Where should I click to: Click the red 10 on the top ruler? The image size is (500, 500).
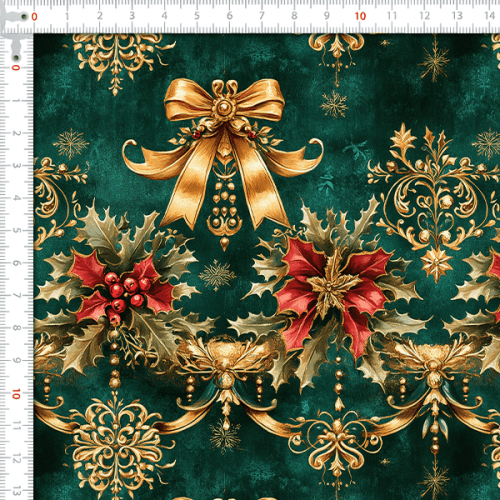[x=360, y=16]
